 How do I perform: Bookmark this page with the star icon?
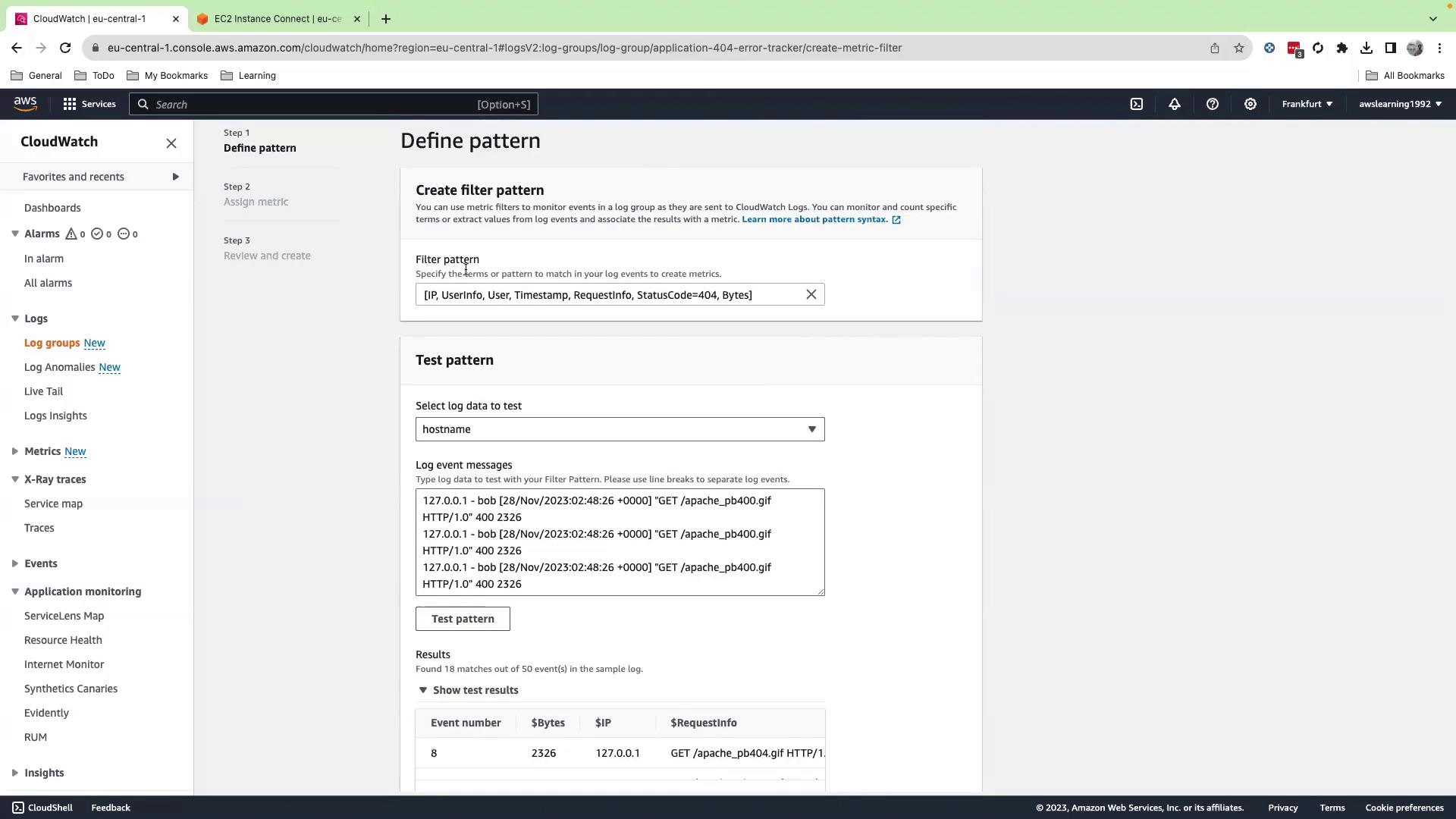pos(1238,48)
